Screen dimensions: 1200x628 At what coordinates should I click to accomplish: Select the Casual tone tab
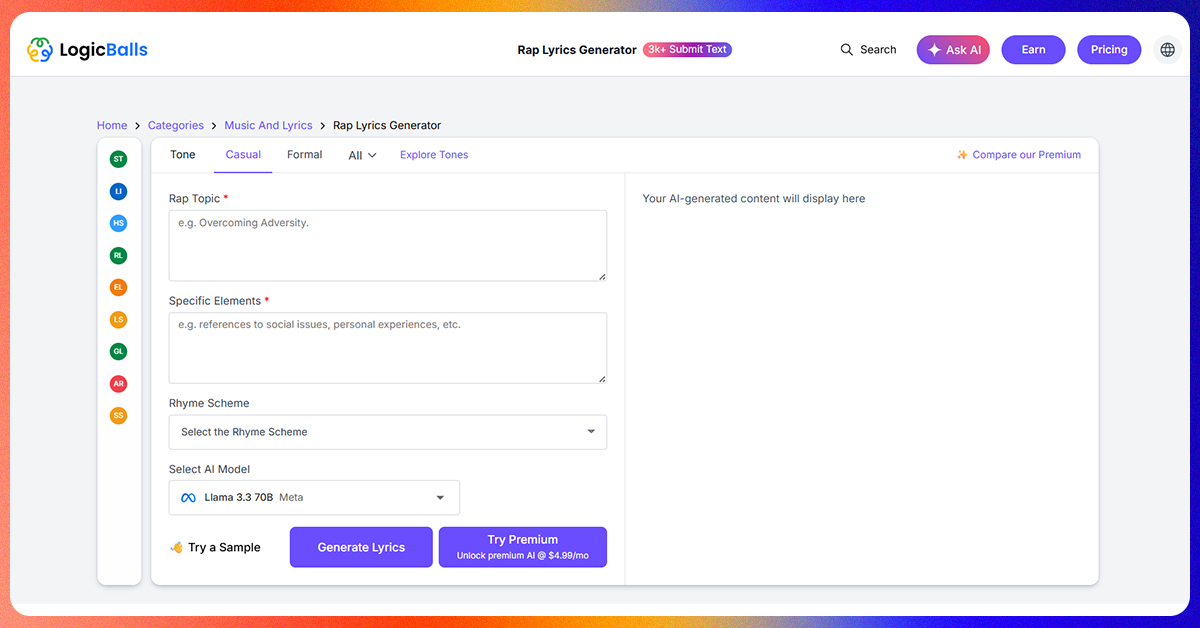(x=243, y=154)
